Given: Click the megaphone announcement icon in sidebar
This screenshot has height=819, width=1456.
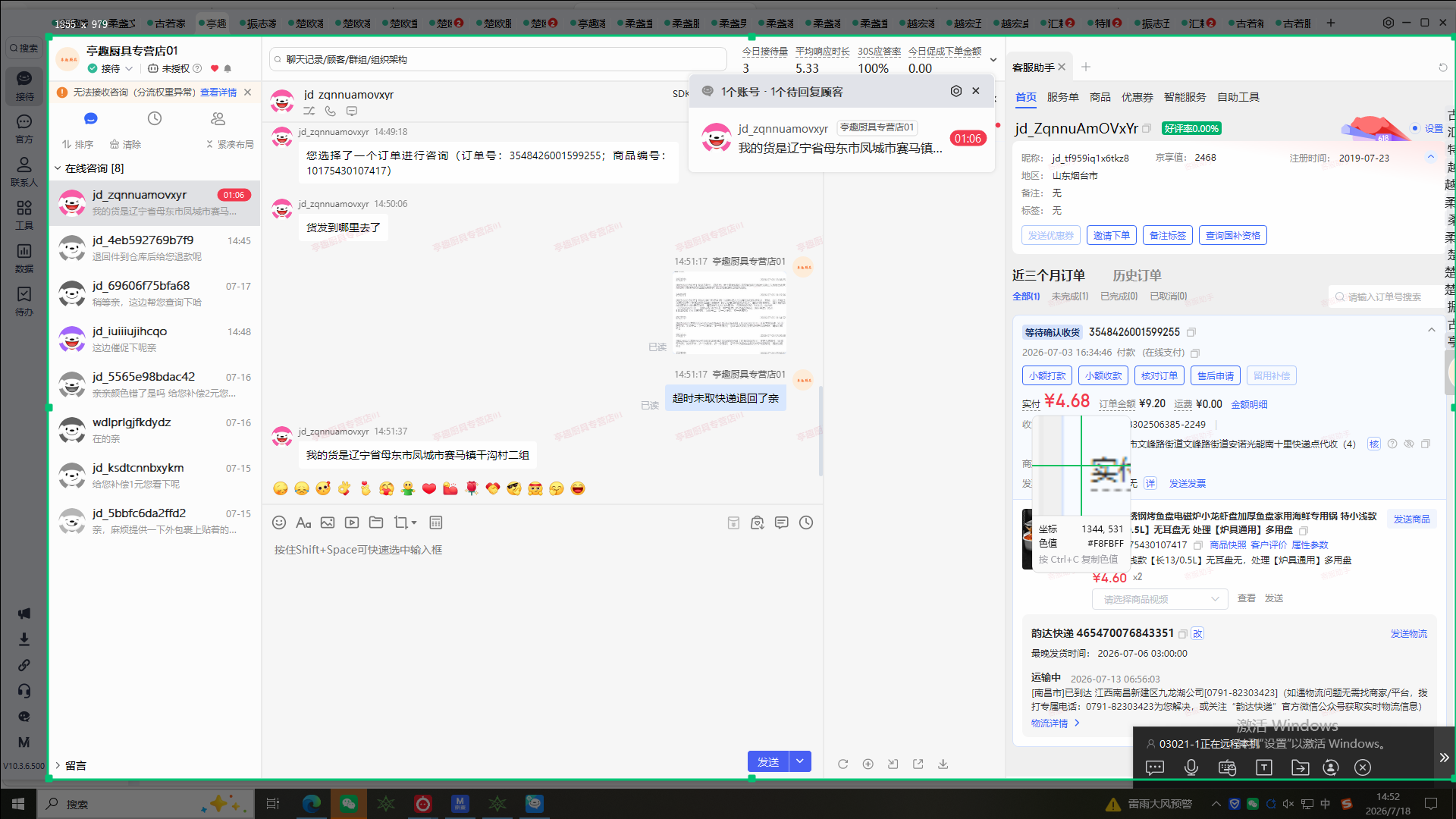Looking at the screenshot, I should click(x=24, y=613).
